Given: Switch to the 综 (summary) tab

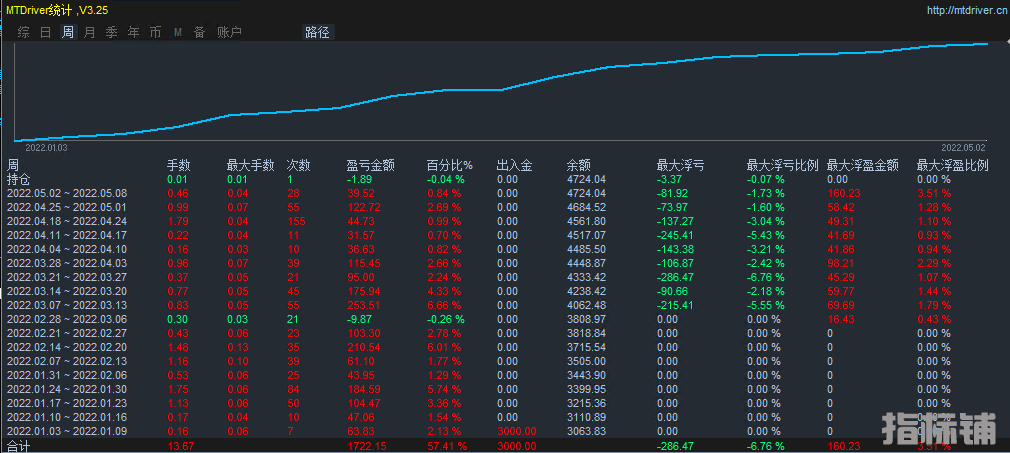Looking at the screenshot, I should point(23,32).
